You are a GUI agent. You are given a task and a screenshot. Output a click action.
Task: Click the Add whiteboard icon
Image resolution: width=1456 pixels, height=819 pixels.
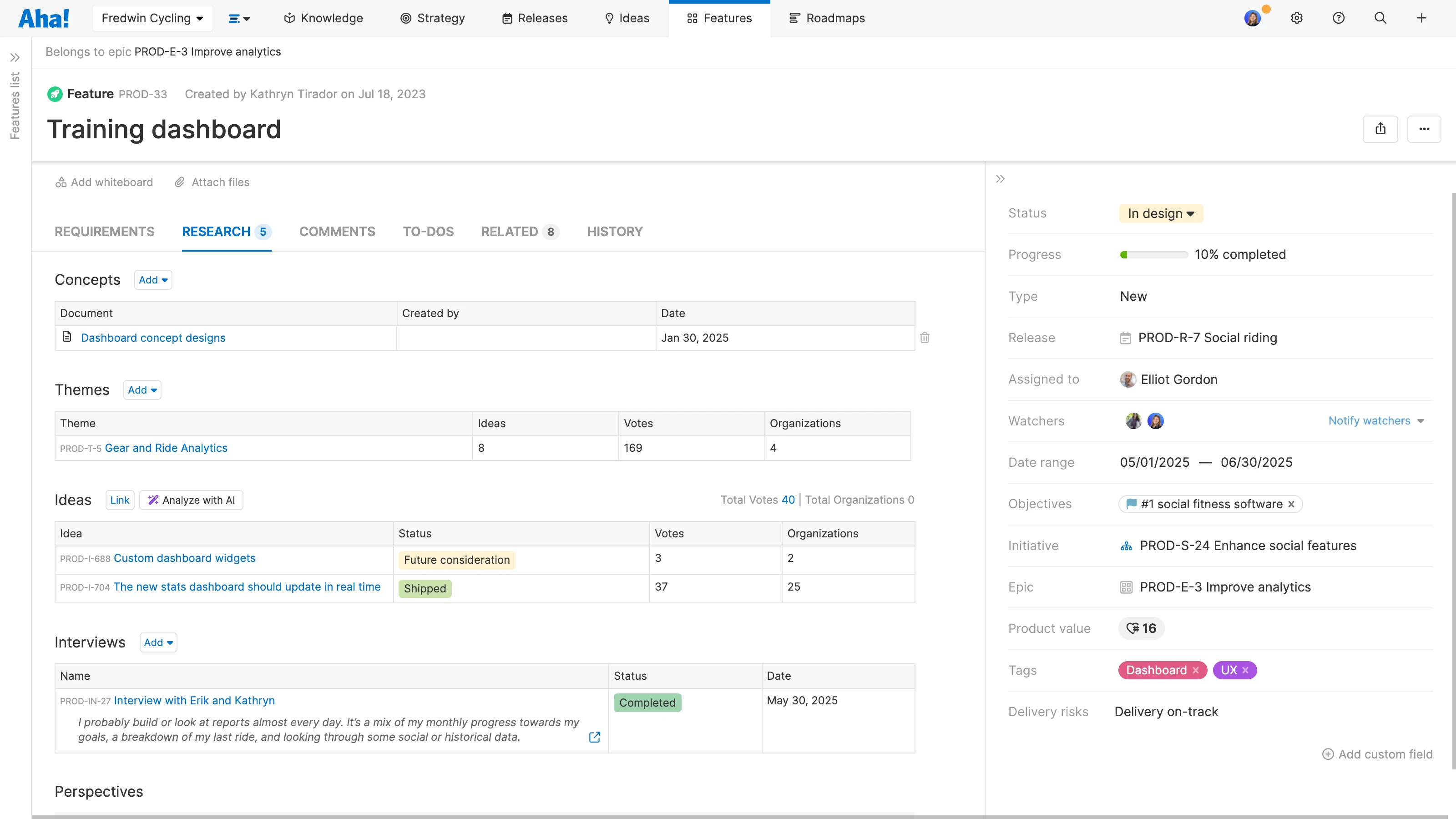tap(61, 182)
